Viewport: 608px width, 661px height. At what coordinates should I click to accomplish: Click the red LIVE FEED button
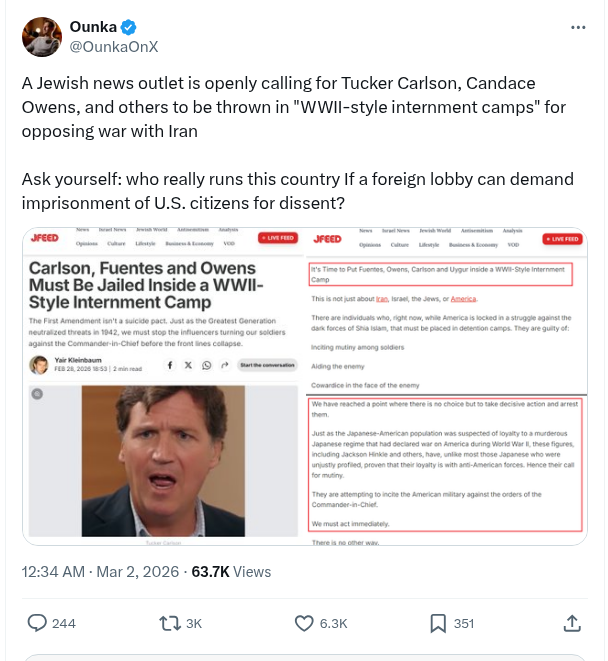tap(277, 238)
